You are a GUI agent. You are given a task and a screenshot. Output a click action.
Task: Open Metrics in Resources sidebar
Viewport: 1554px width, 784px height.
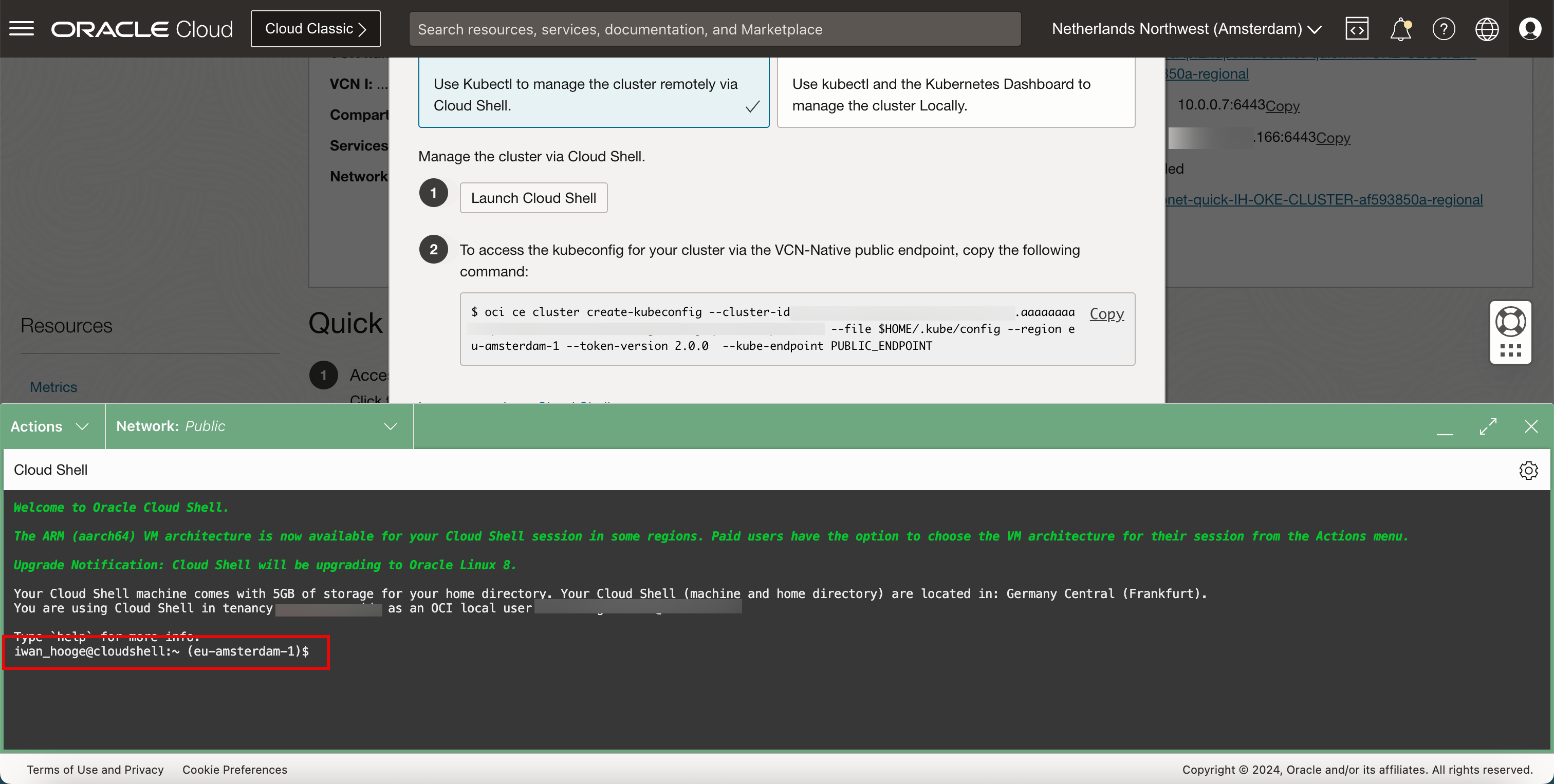(53, 386)
